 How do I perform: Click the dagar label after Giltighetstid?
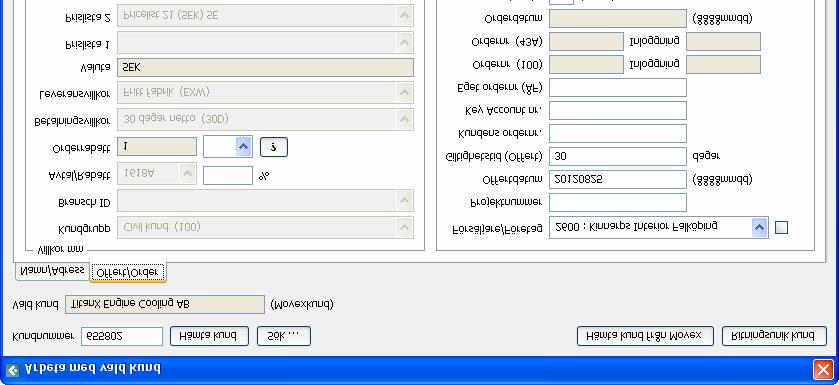[706, 156]
